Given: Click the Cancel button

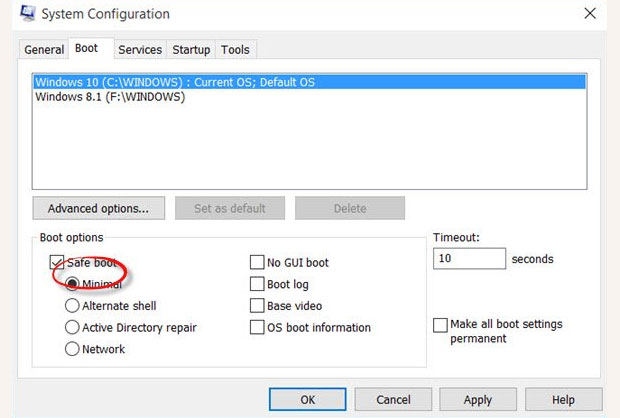Looking at the screenshot, I should tap(393, 399).
